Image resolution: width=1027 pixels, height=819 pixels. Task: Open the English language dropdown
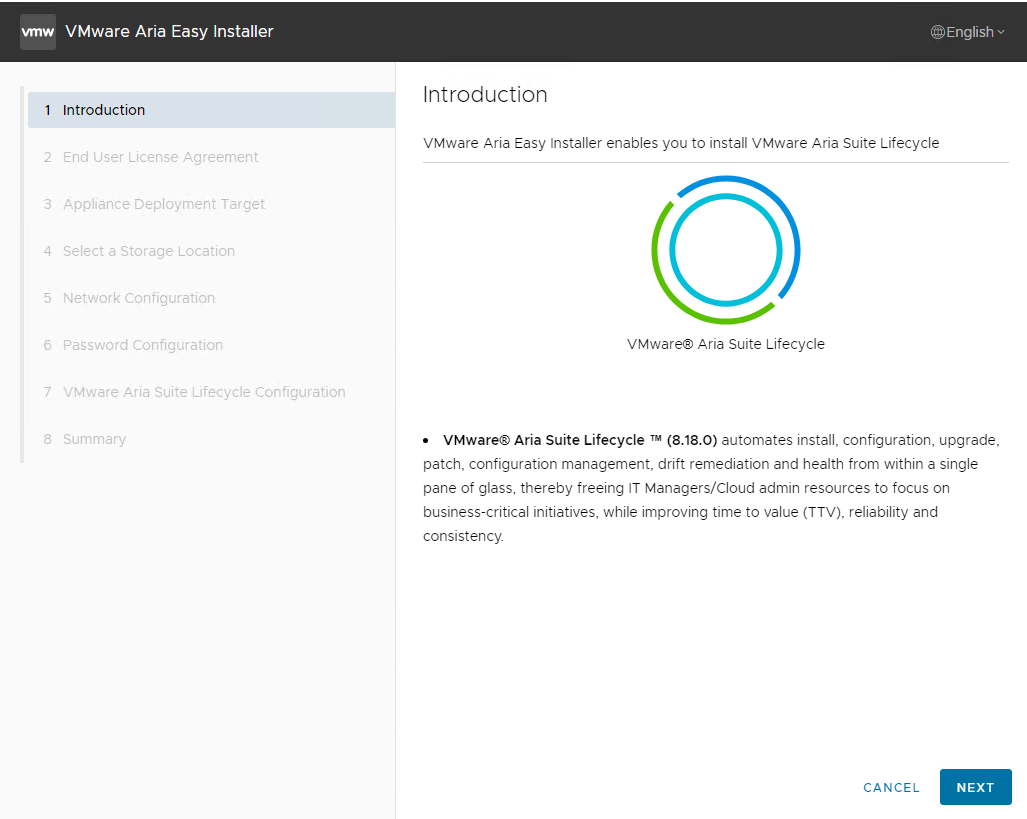click(x=967, y=32)
